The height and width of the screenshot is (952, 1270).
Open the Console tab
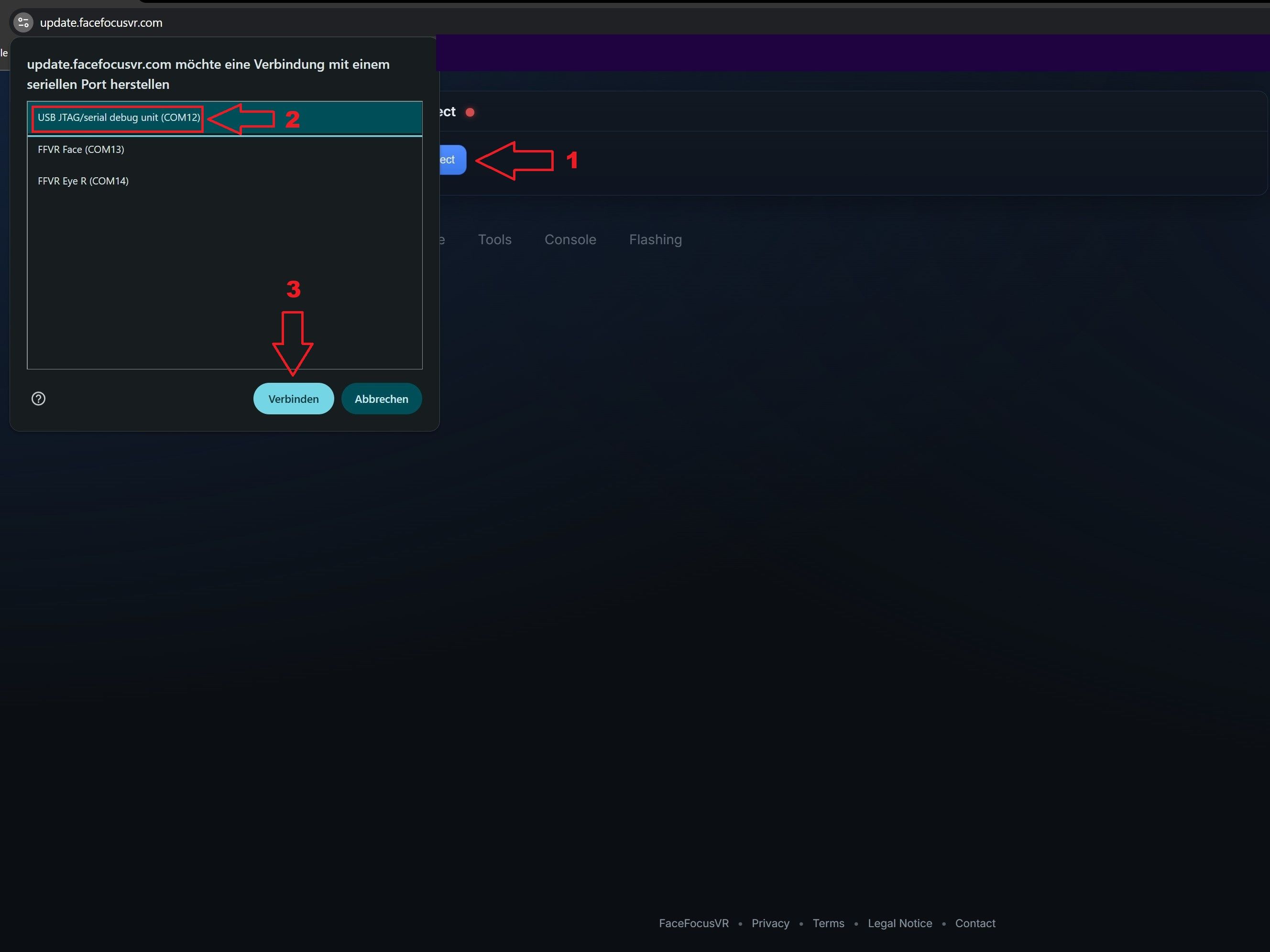pyautogui.click(x=570, y=239)
